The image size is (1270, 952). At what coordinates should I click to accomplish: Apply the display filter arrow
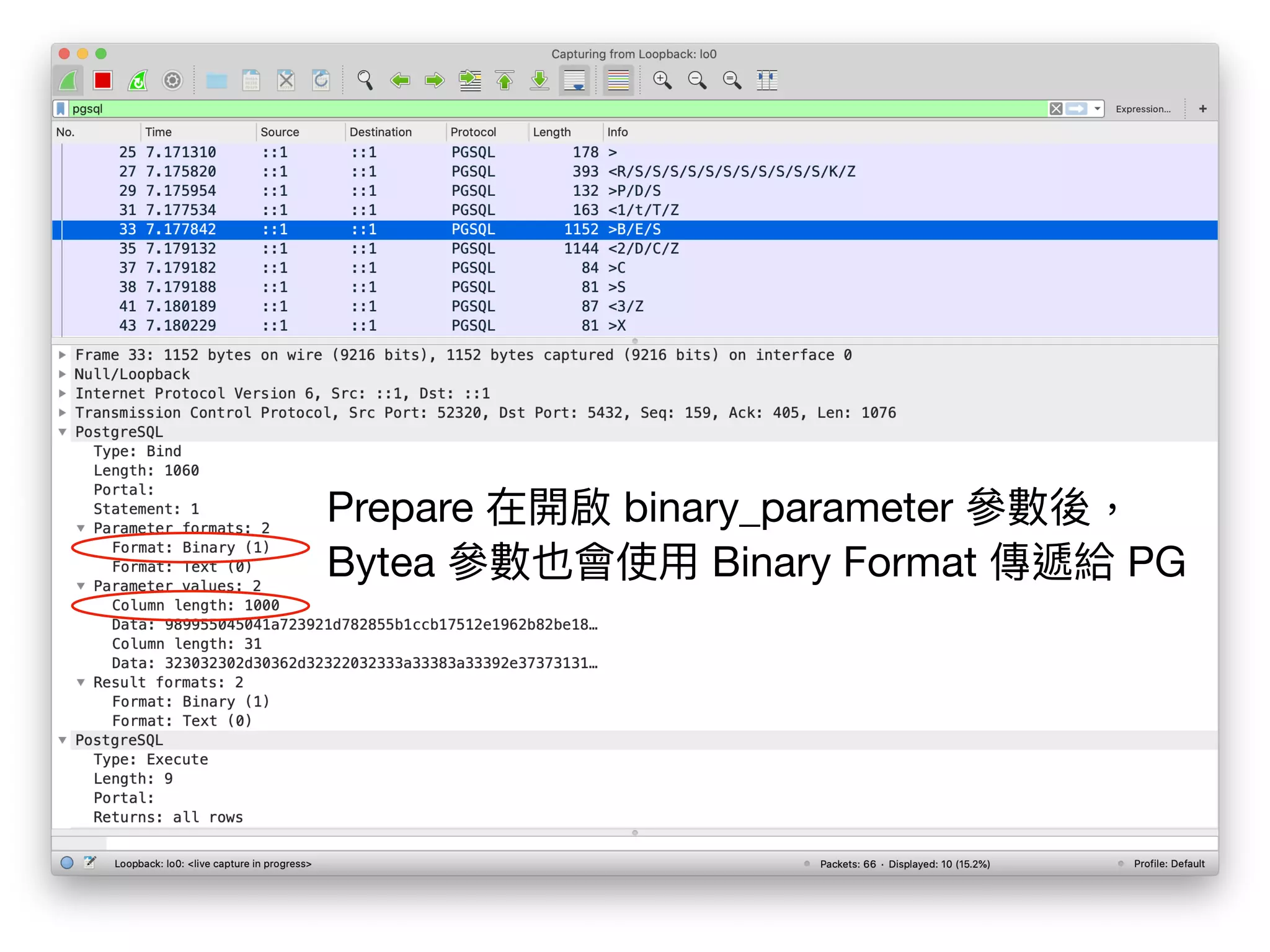point(1077,109)
